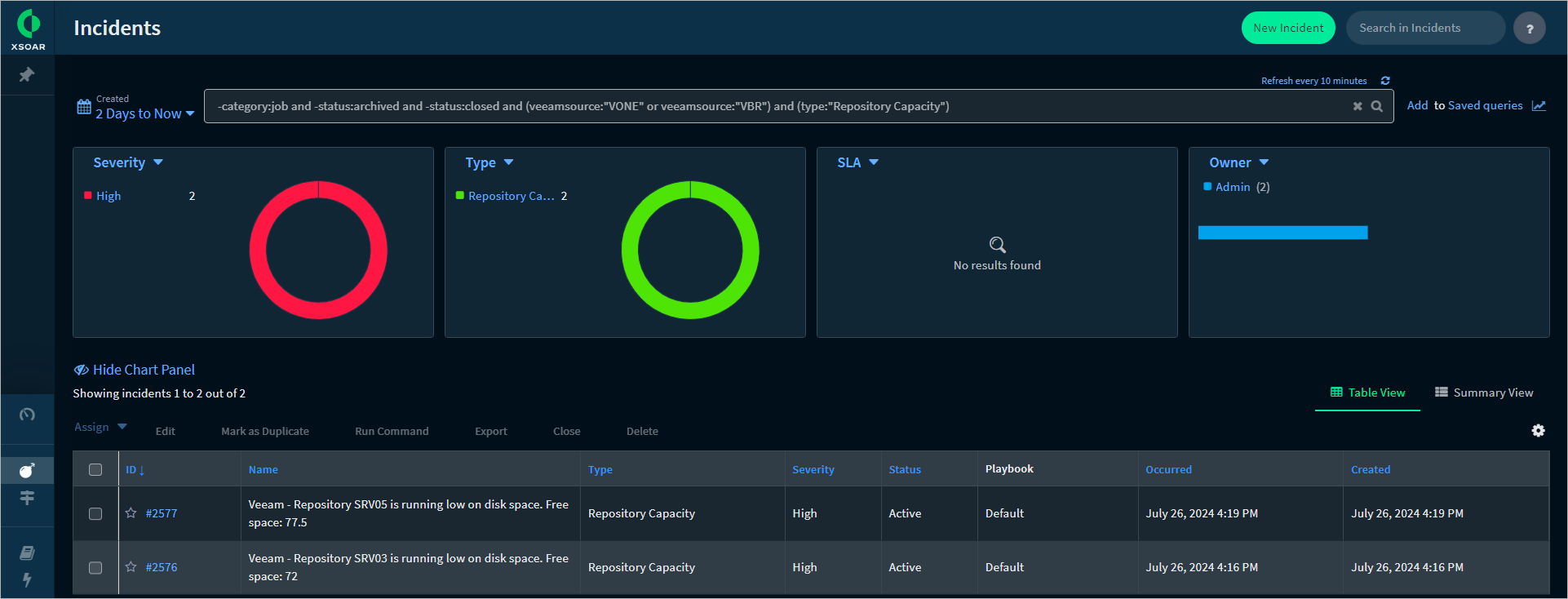1568x599 pixels.
Task: Open table settings gear icon
Action: click(x=1539, y=430)
